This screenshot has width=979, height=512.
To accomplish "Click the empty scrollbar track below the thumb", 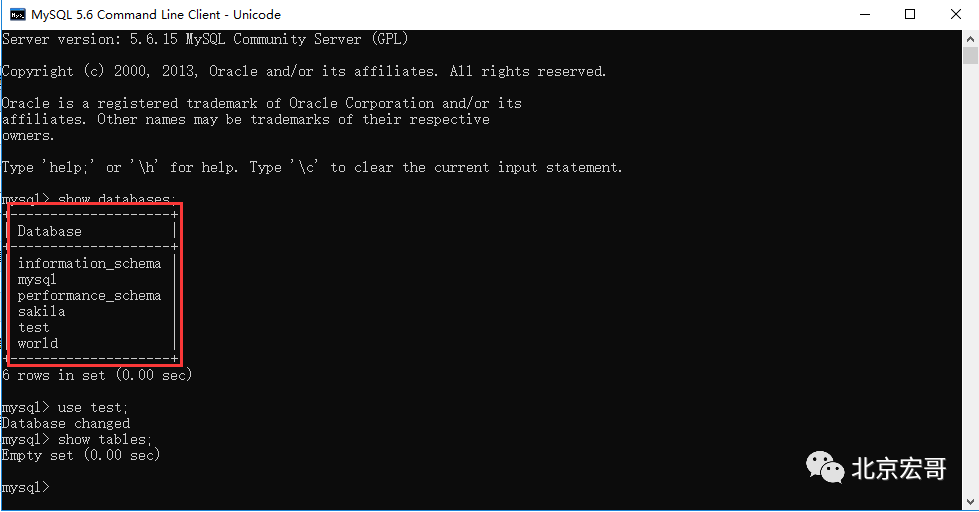I will pyautogui.click(x=970, y=281).
